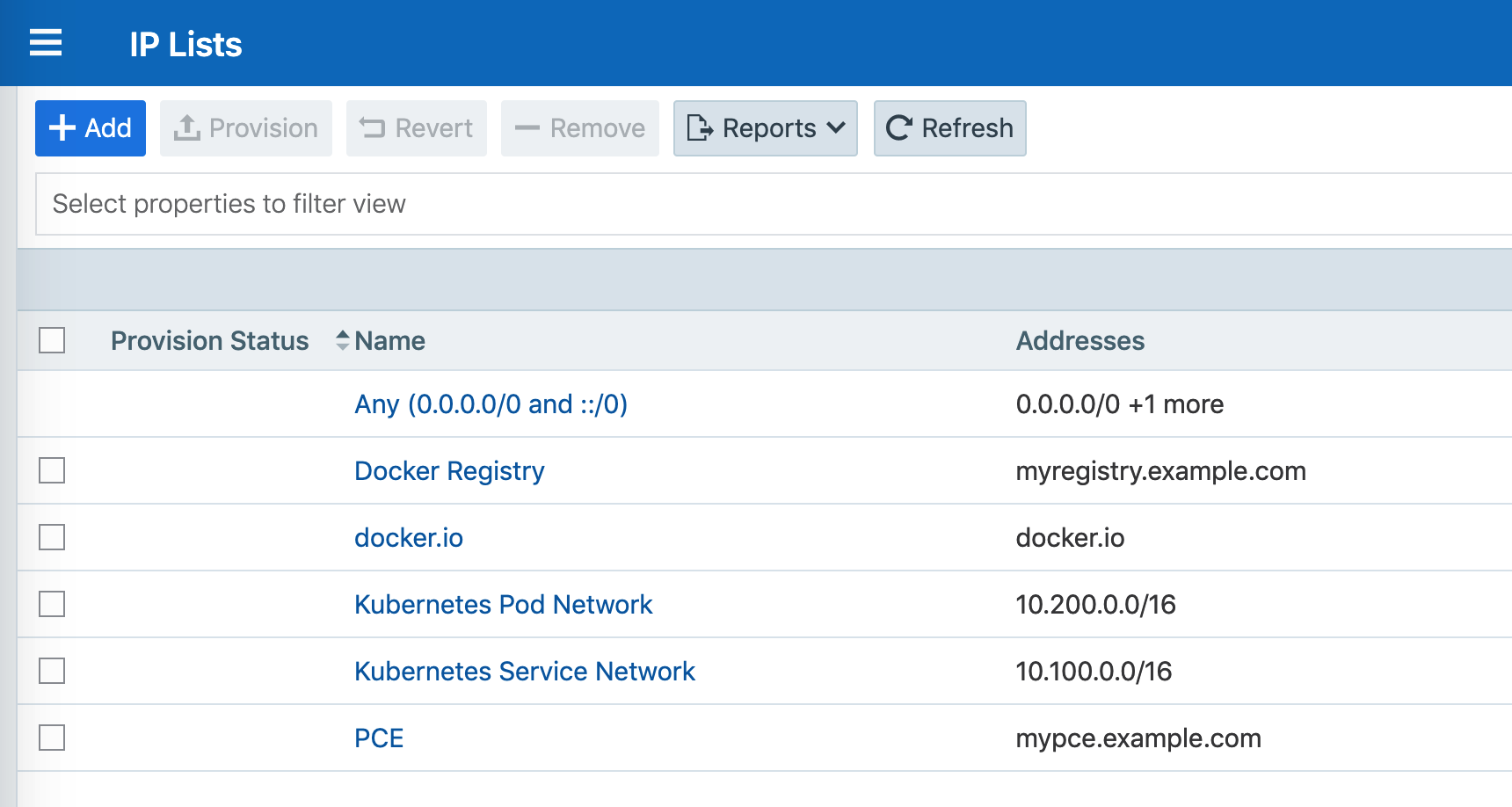Click the circular Refresh icon

pos(898,127)
